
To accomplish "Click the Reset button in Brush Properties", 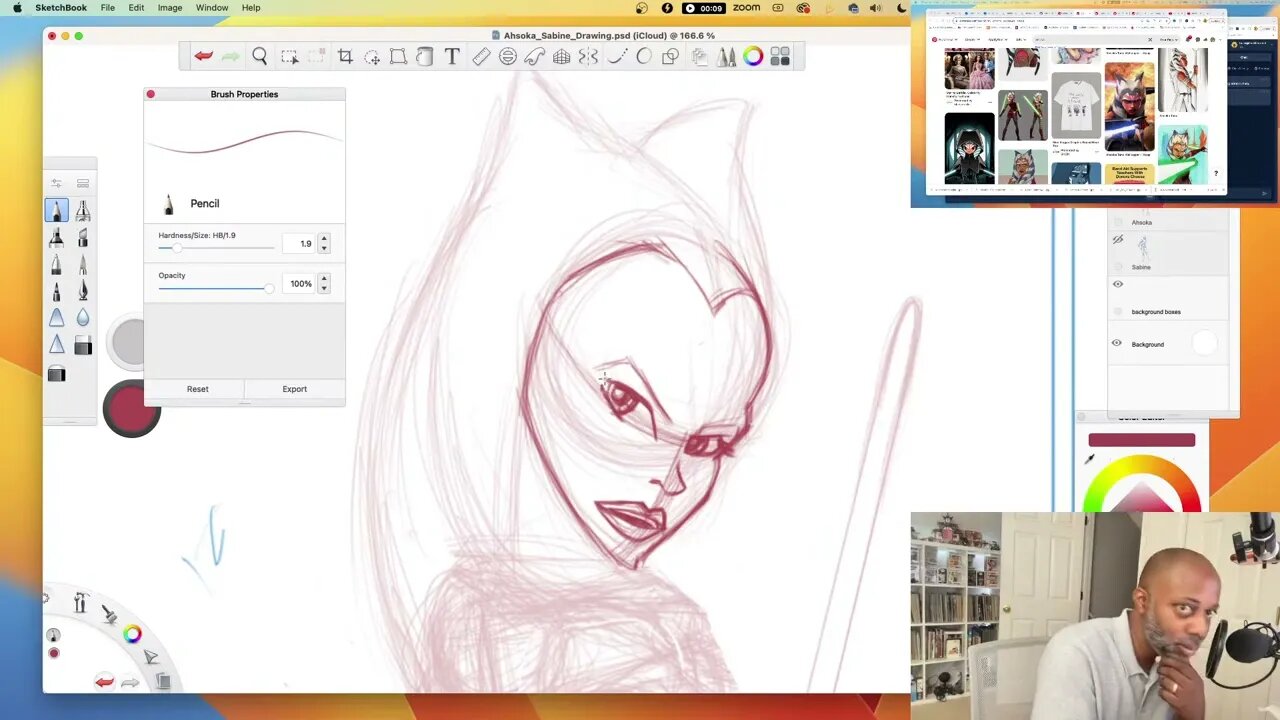I will [197, 389].
